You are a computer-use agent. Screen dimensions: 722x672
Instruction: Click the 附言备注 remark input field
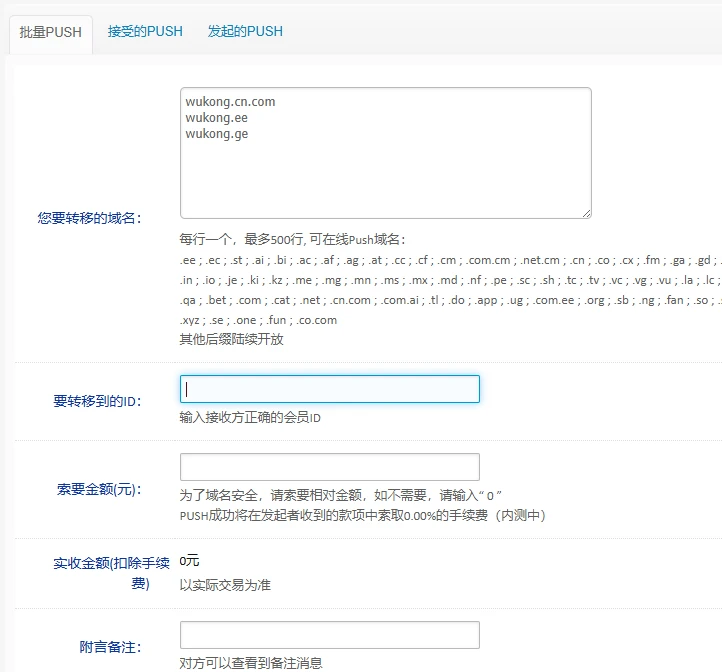click(x=329, y=635)
